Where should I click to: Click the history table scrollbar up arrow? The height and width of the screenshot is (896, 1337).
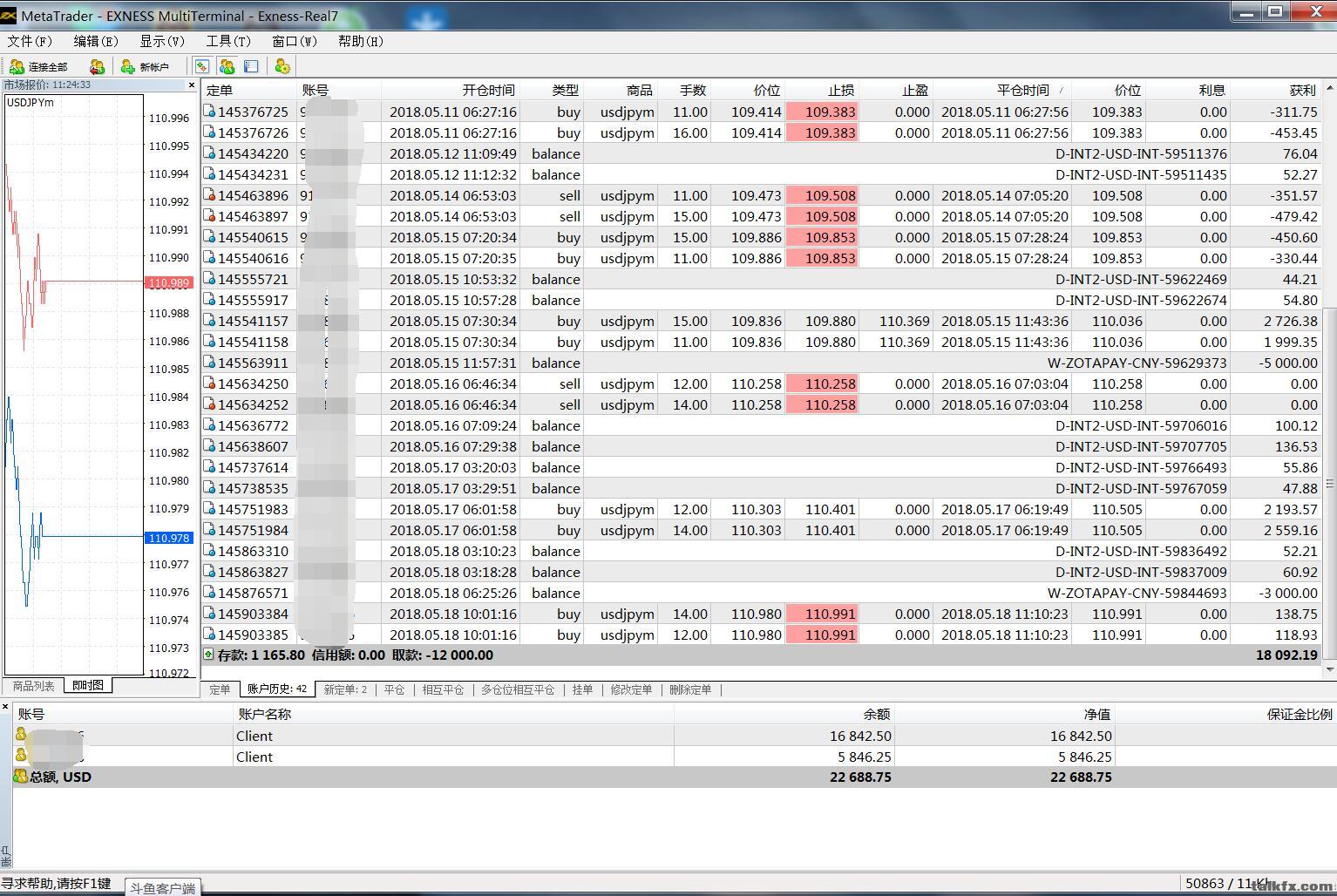coord(1329,88)
